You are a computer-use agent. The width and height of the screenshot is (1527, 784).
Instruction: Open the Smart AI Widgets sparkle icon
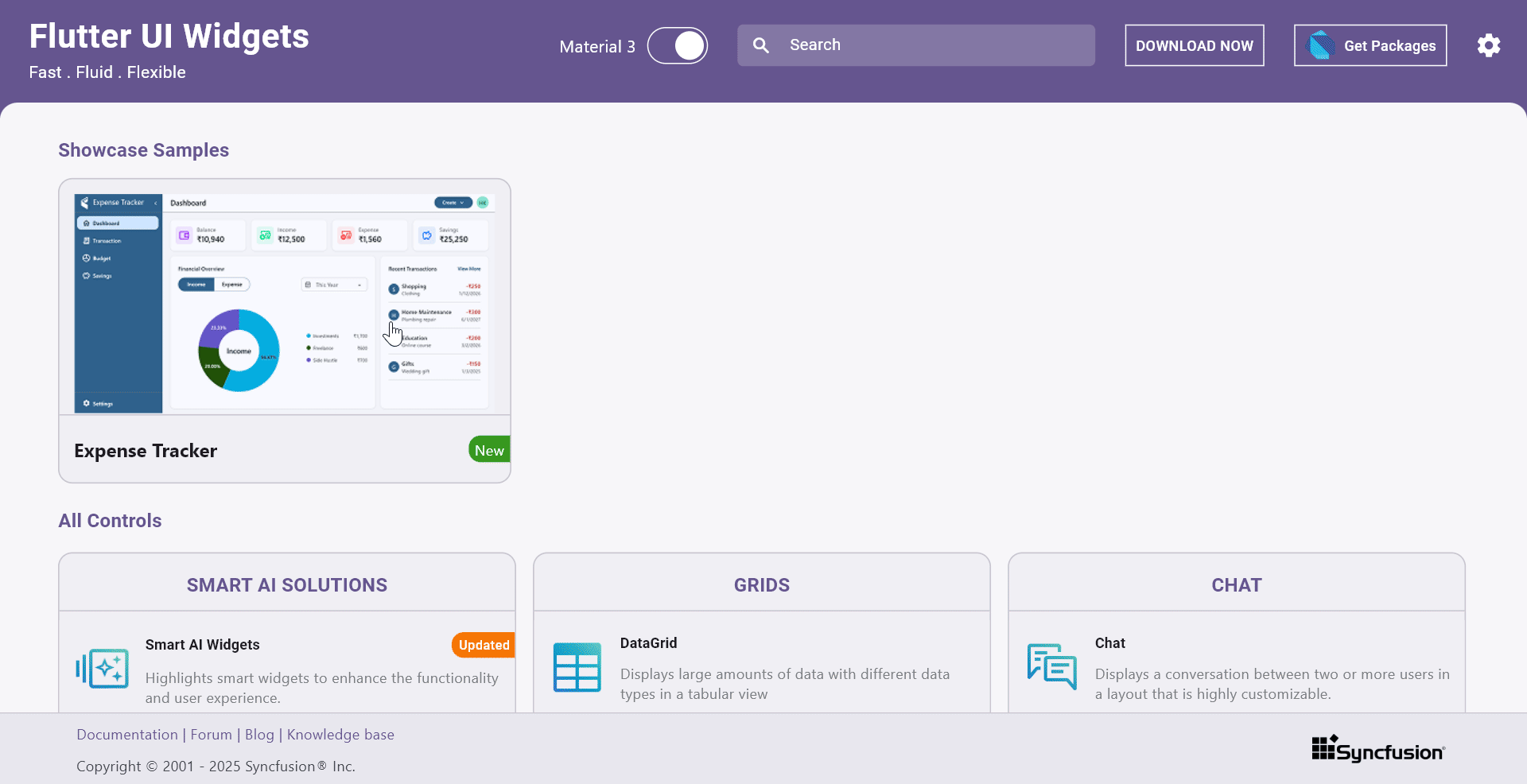(102, 669)
